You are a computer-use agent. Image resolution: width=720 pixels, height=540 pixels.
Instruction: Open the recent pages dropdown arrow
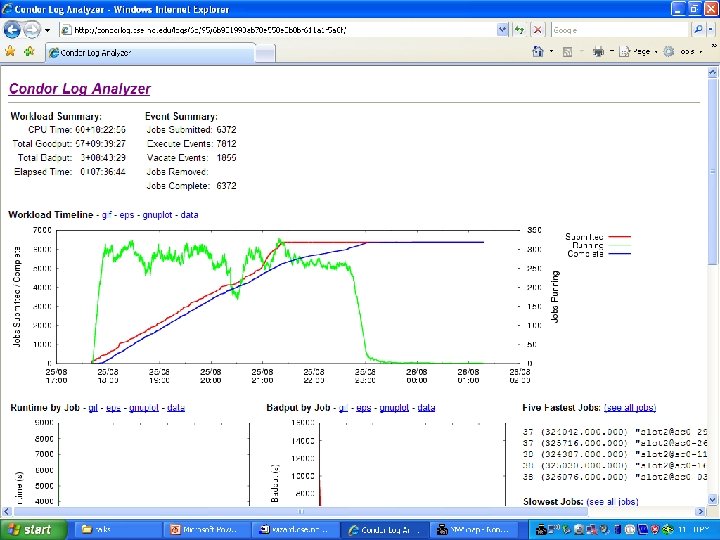click(x=47, y=30)
